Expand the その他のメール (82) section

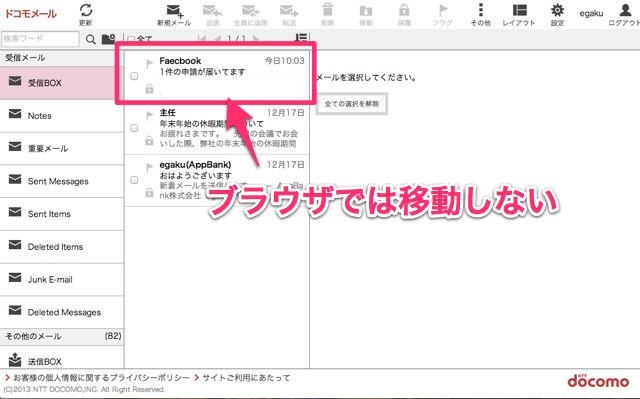pyautogui.click(x=62, y=337)
